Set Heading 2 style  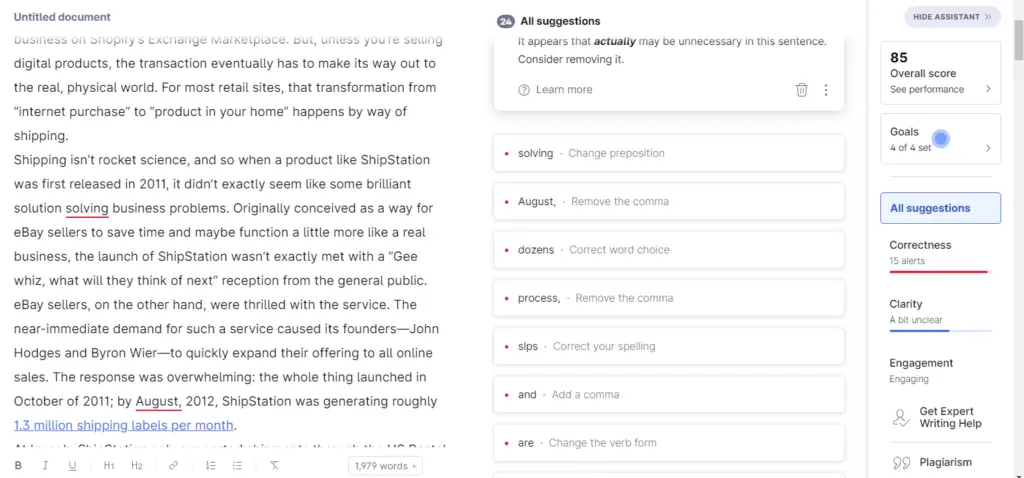coord(137,466)
